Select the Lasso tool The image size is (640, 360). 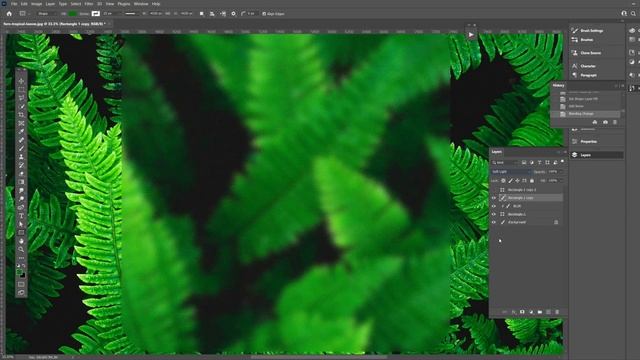[x=21, y=98]
